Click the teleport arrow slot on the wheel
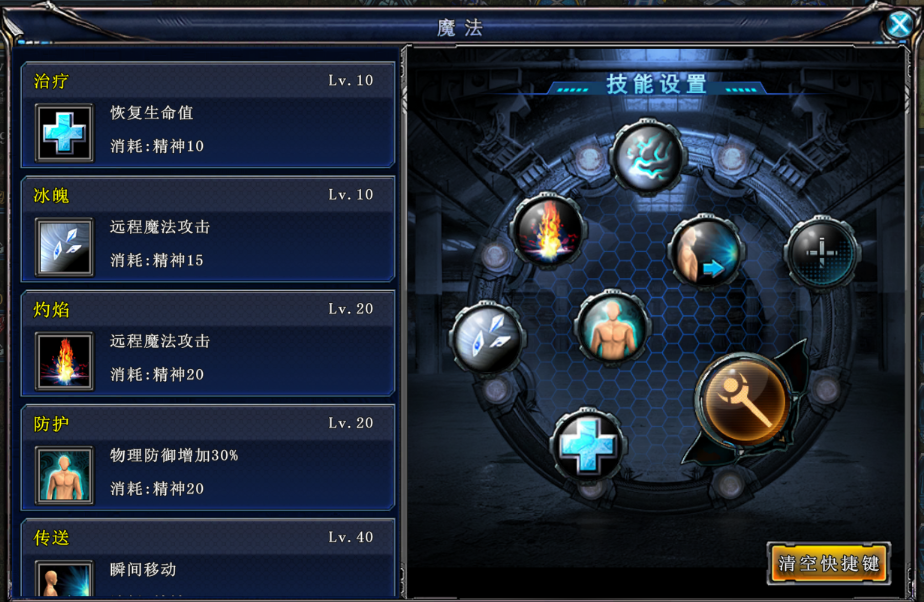 [707, 252]
